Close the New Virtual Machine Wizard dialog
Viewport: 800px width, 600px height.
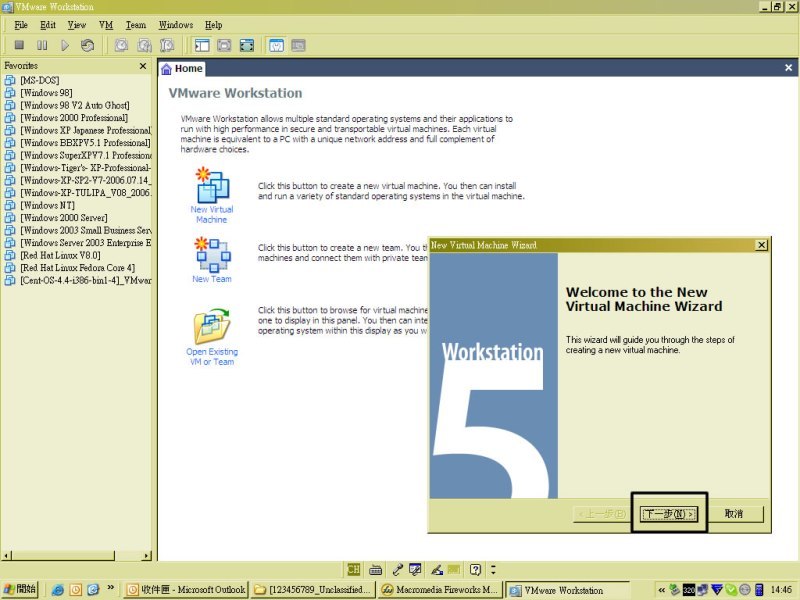point(761,245)
